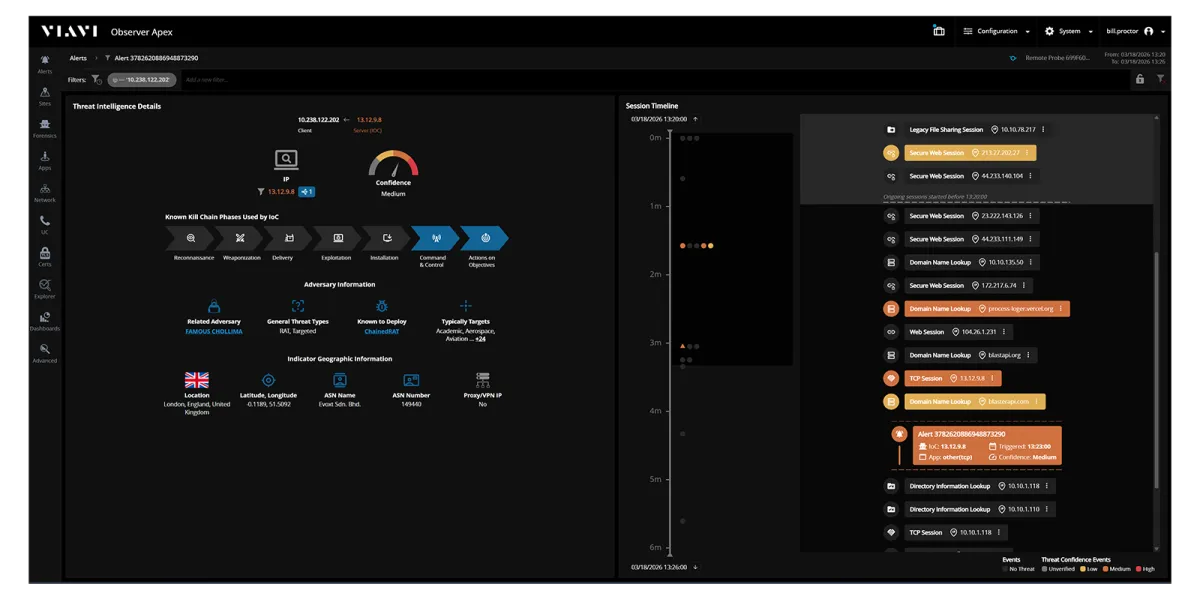Click the TCP Session 10.10.1.118 entry

(956, 532)
